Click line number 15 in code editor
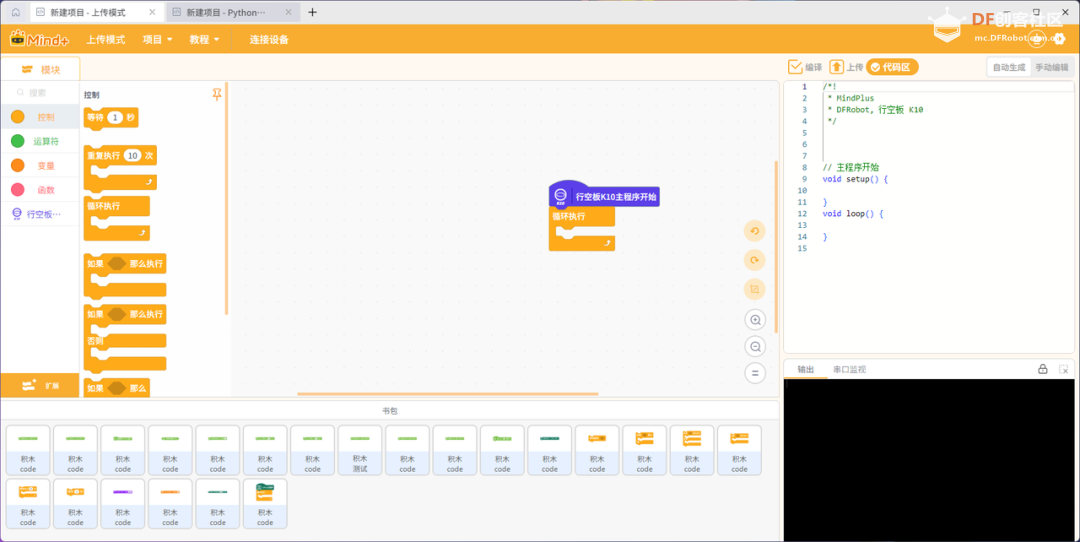 (802, 248)
